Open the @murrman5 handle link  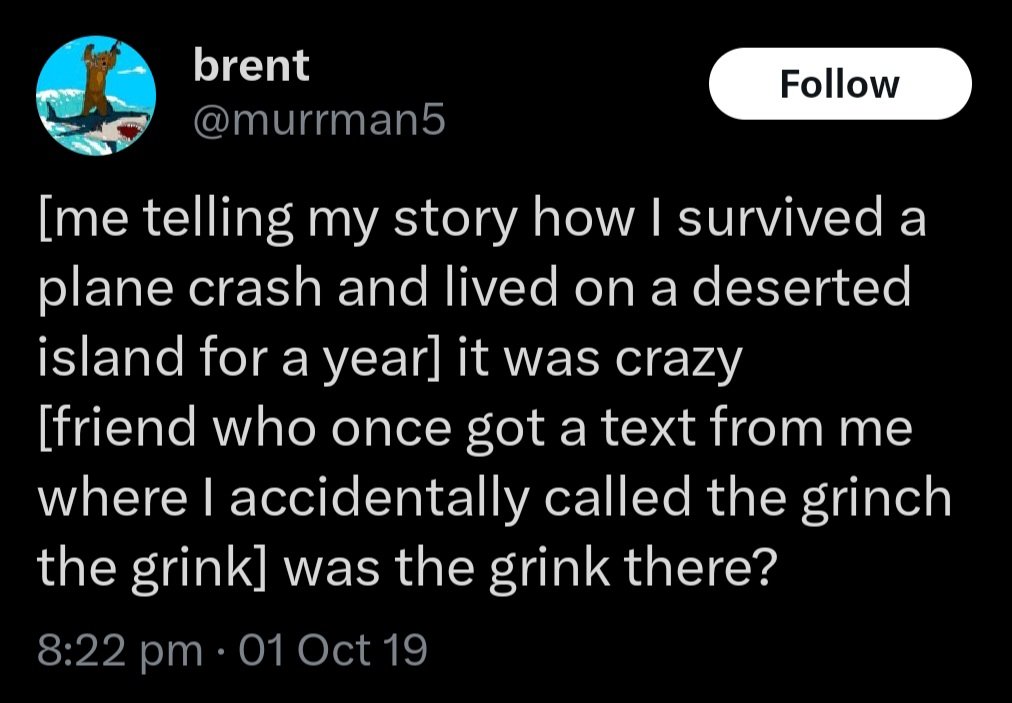point(315,121)
